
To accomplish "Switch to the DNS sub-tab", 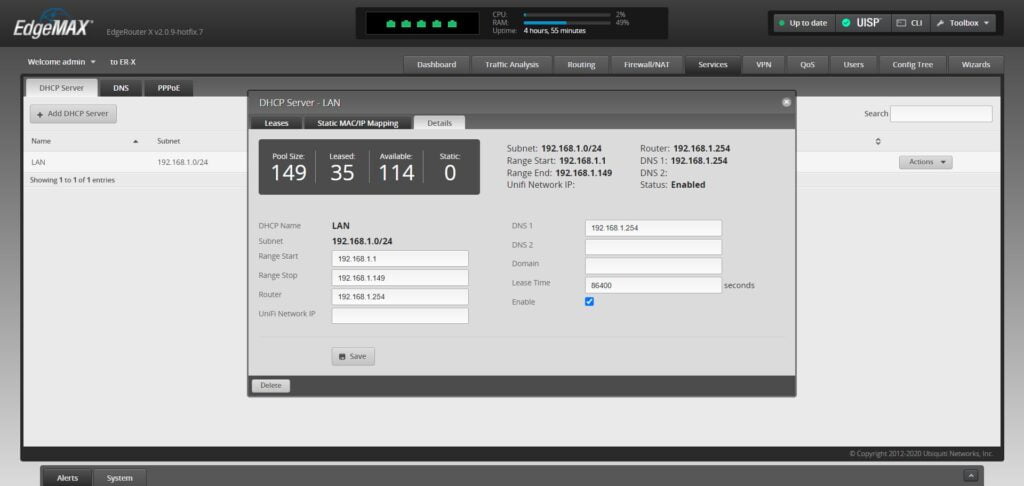I will coord(121,88).
